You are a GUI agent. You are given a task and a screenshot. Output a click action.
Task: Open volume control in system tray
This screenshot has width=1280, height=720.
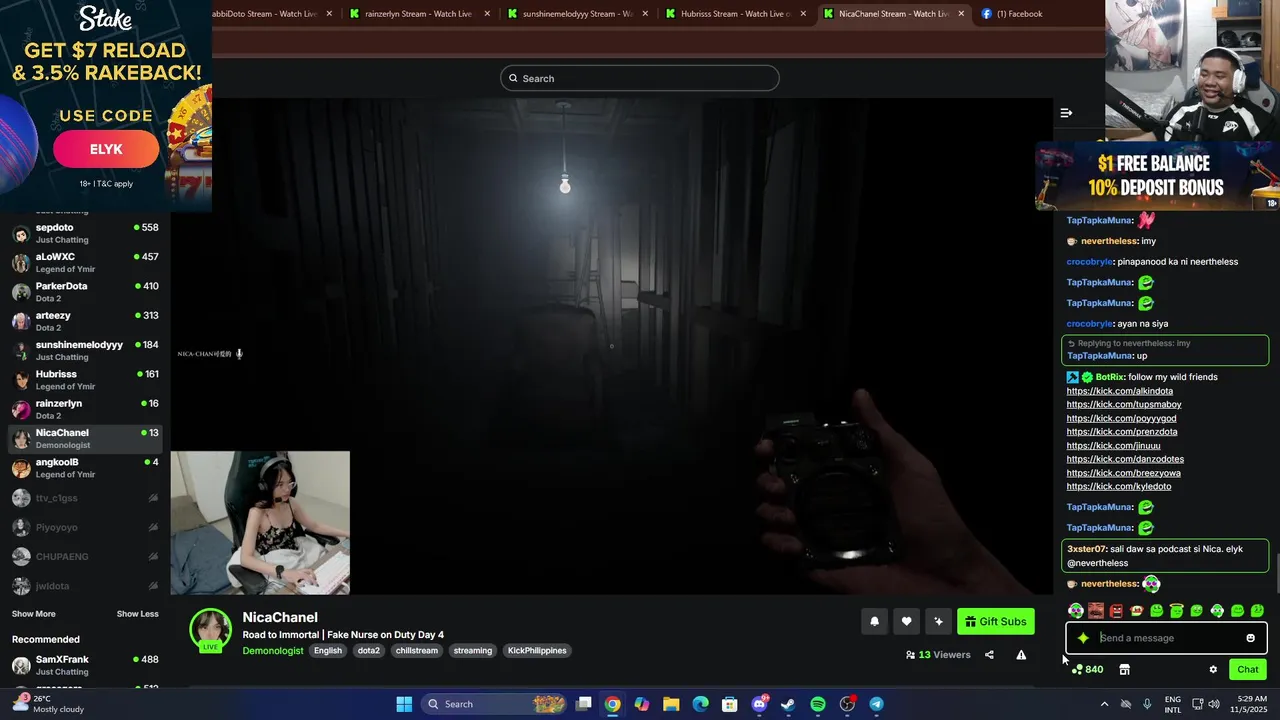point(1213,704)
